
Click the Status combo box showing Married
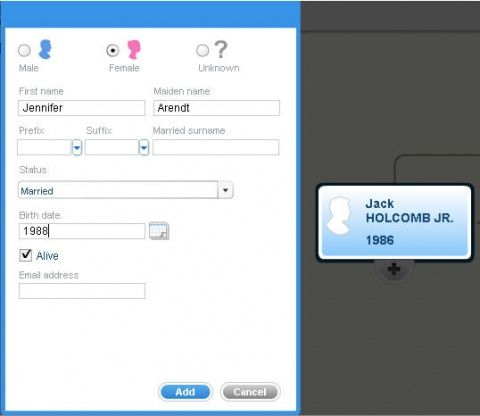click(x=126, y=190)
